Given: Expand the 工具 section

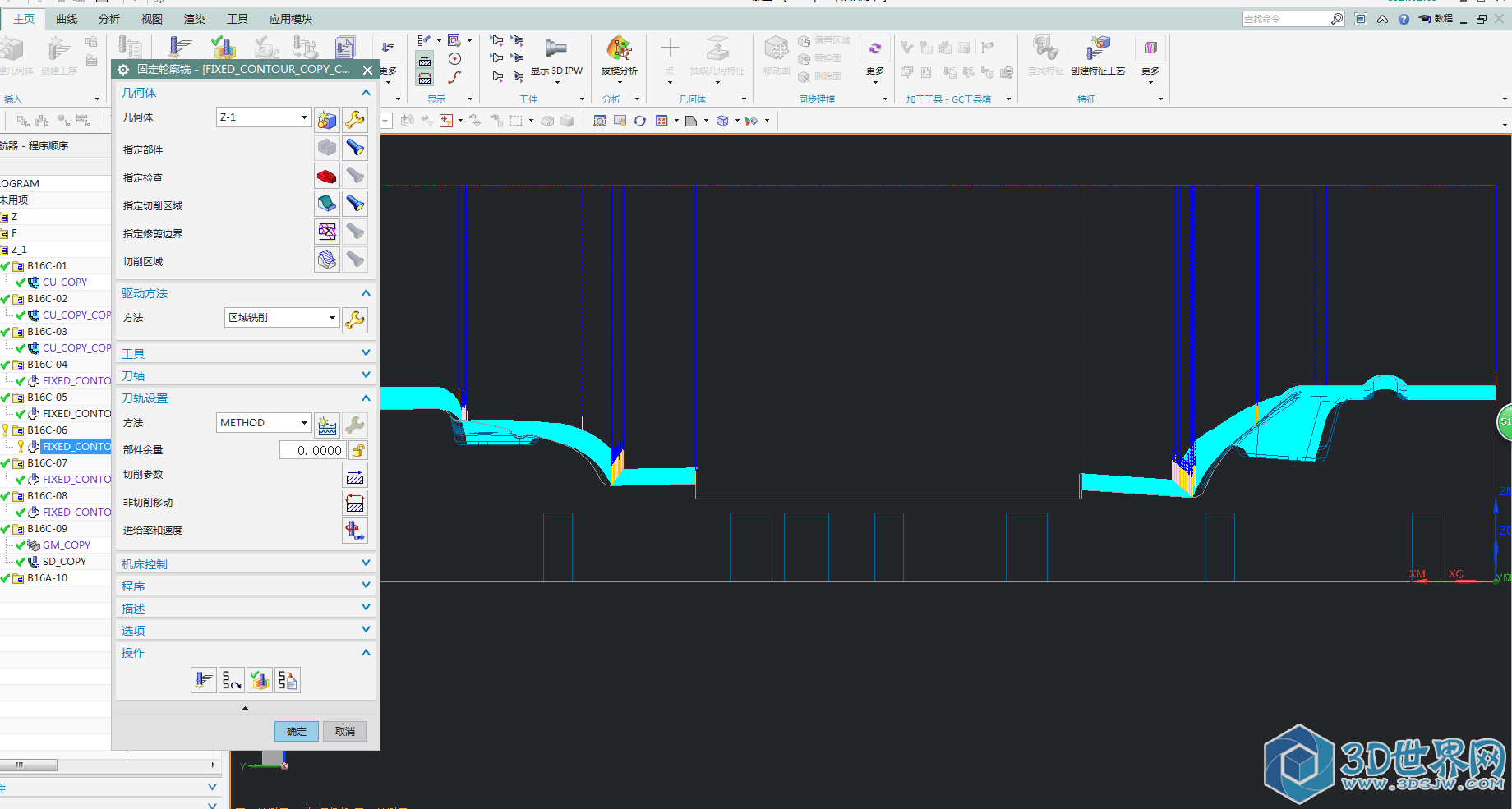Looking at the screenshot, I should [366, 353].
